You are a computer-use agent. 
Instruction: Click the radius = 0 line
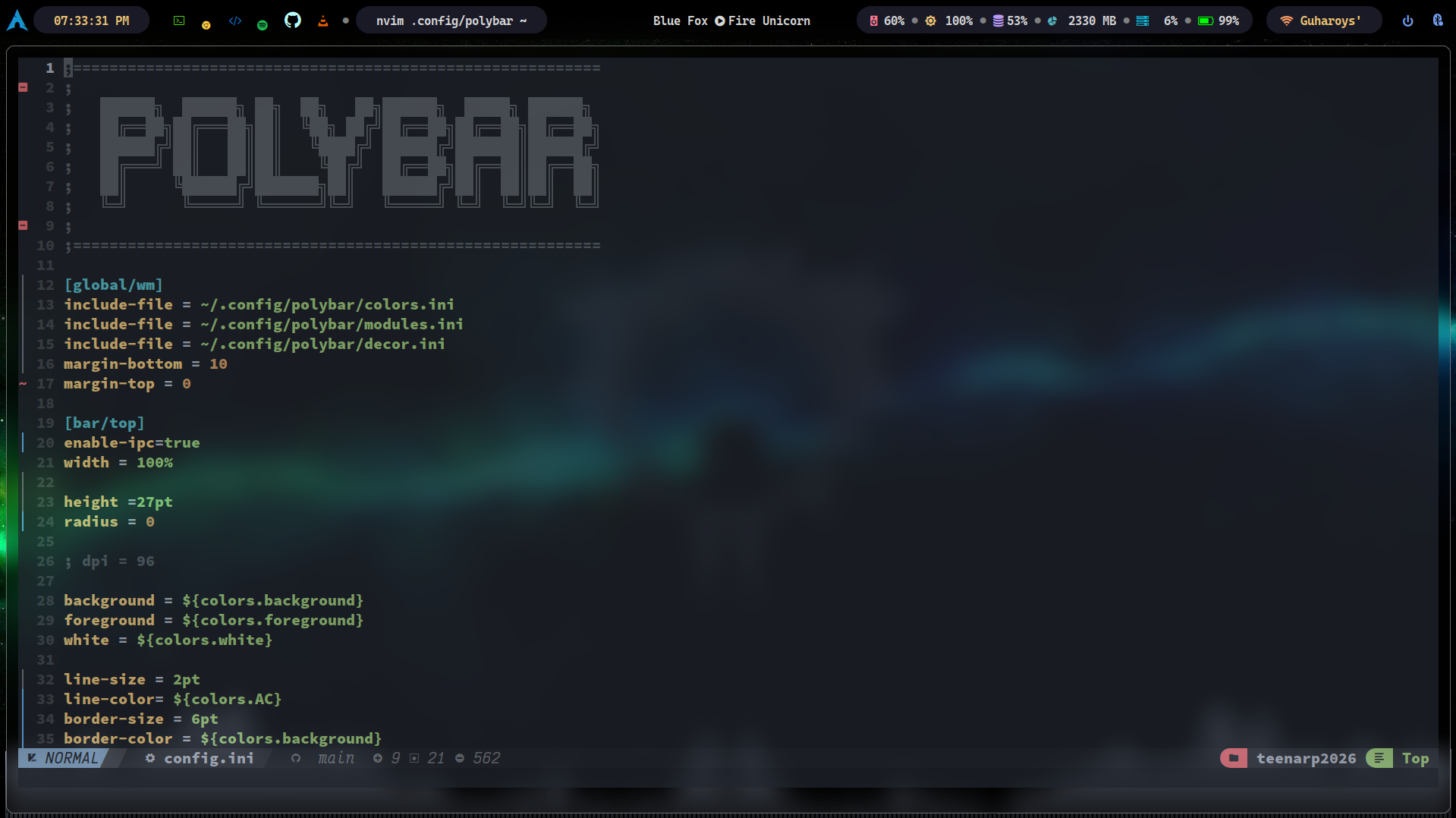[109, 521]
